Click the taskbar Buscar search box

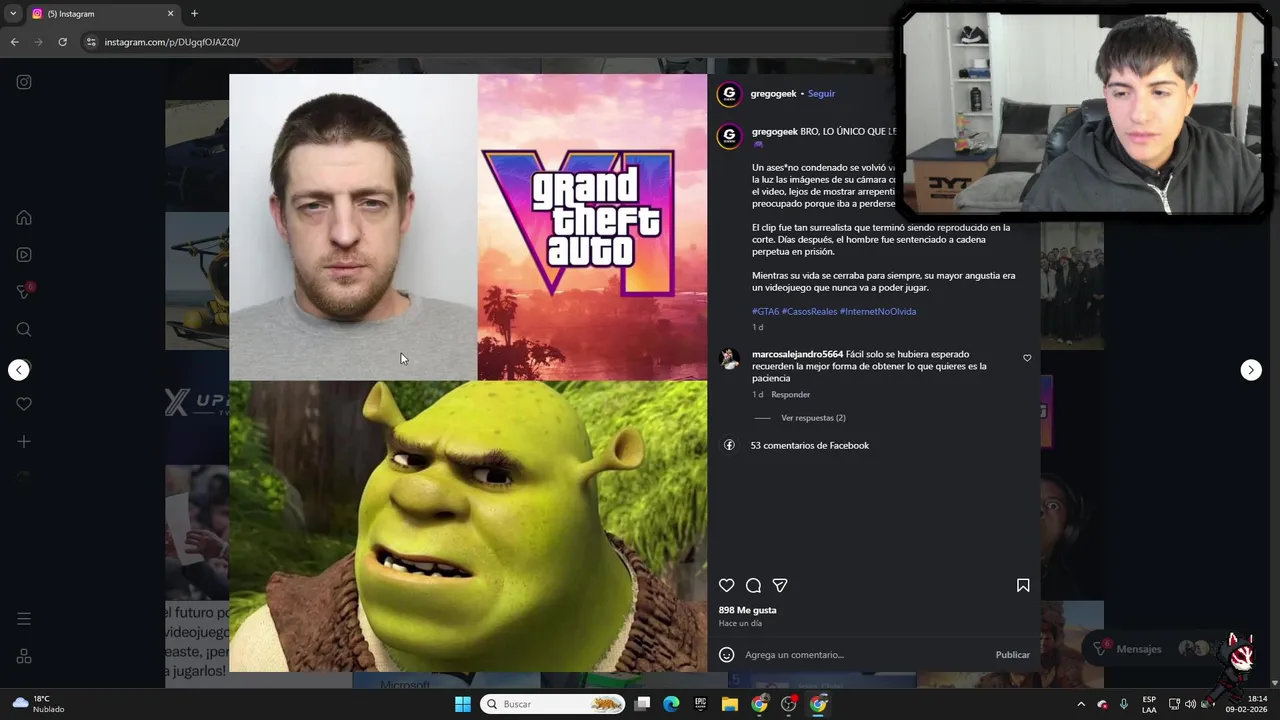pos(552,704)
